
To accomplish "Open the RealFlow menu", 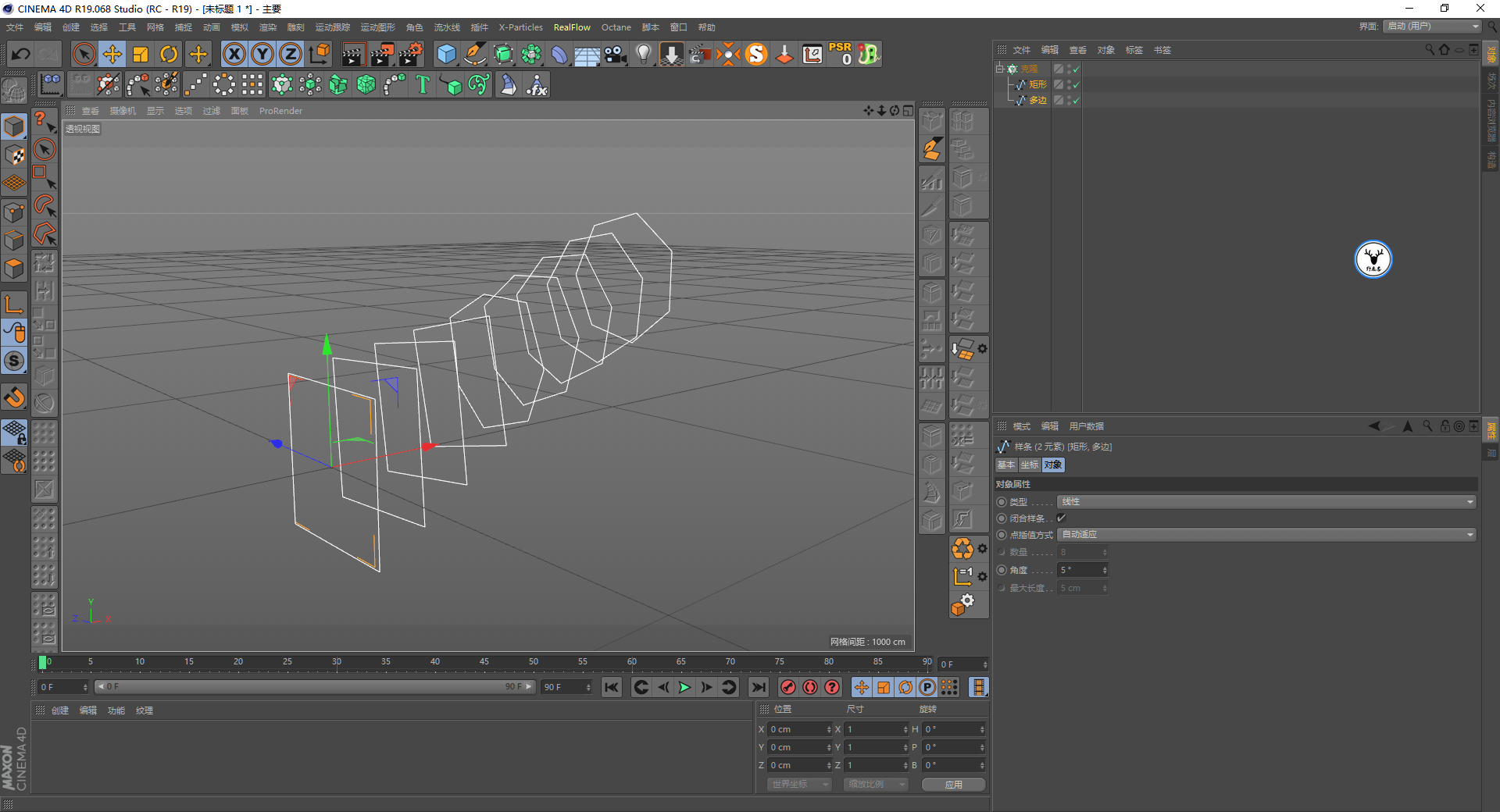I will point(572,27).
